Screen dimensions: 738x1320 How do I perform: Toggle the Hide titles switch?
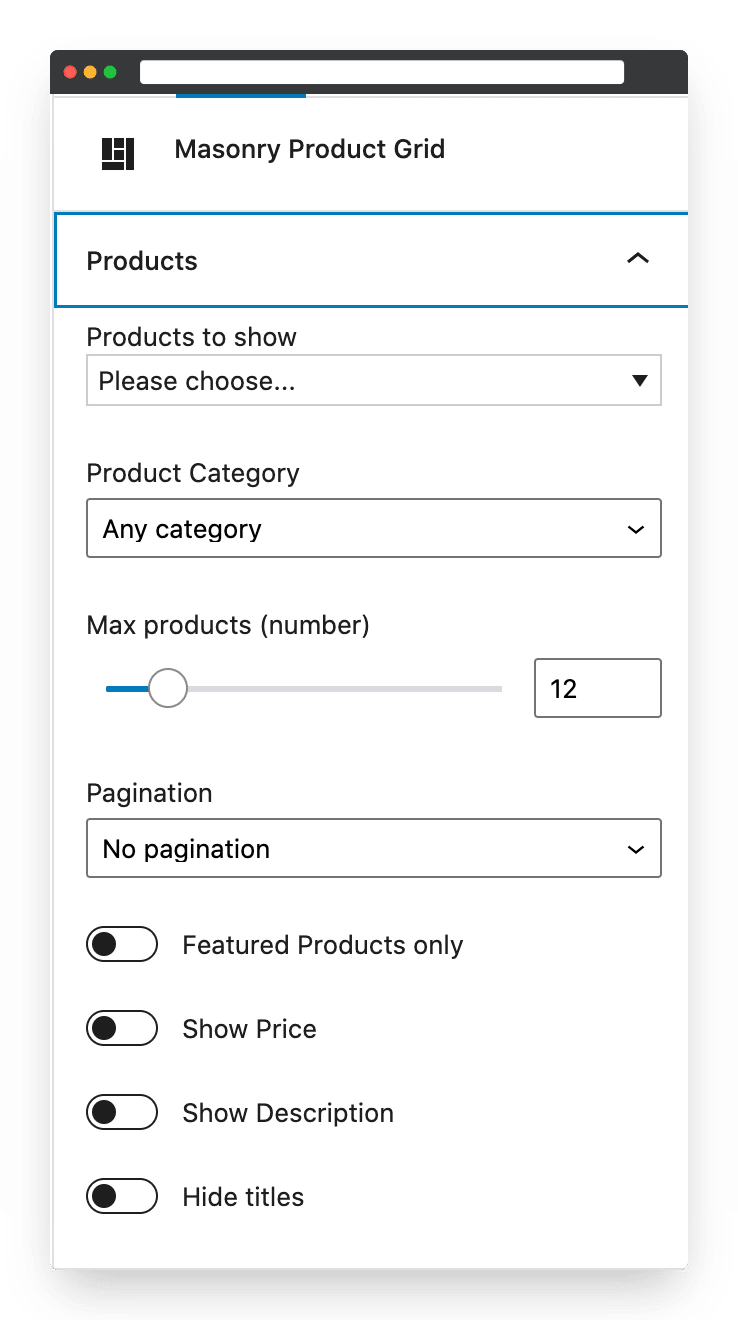[x=122, y=1197]
